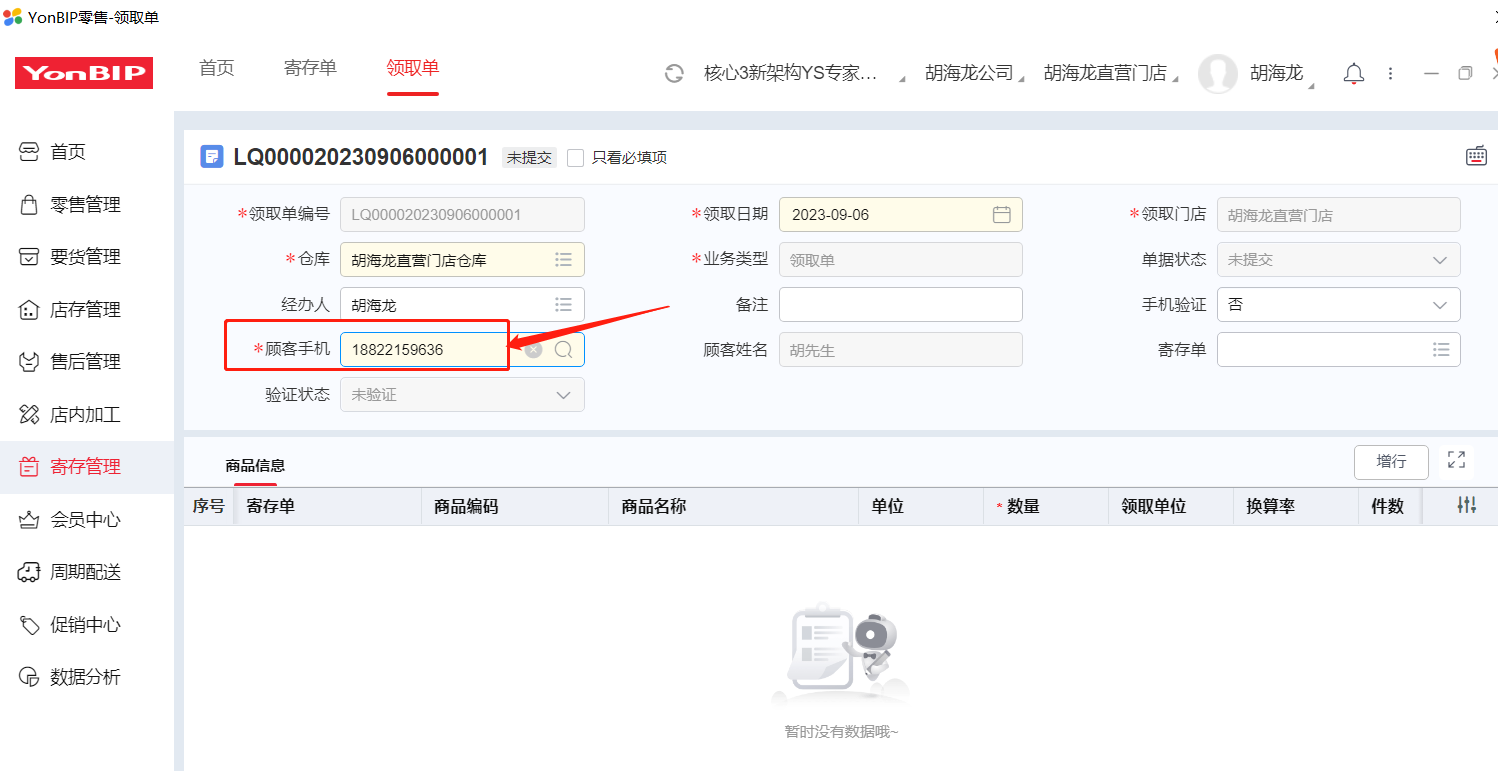Open the three-dot more options menu
This screenshot has height=771, width=1498.
pyautogui.click(x=1390, y=73)
